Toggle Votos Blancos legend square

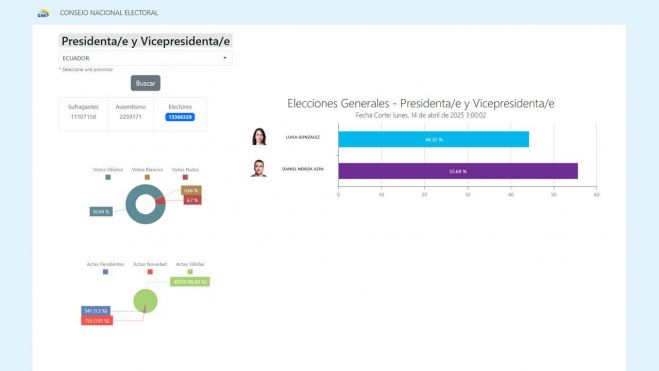point(147,177)
